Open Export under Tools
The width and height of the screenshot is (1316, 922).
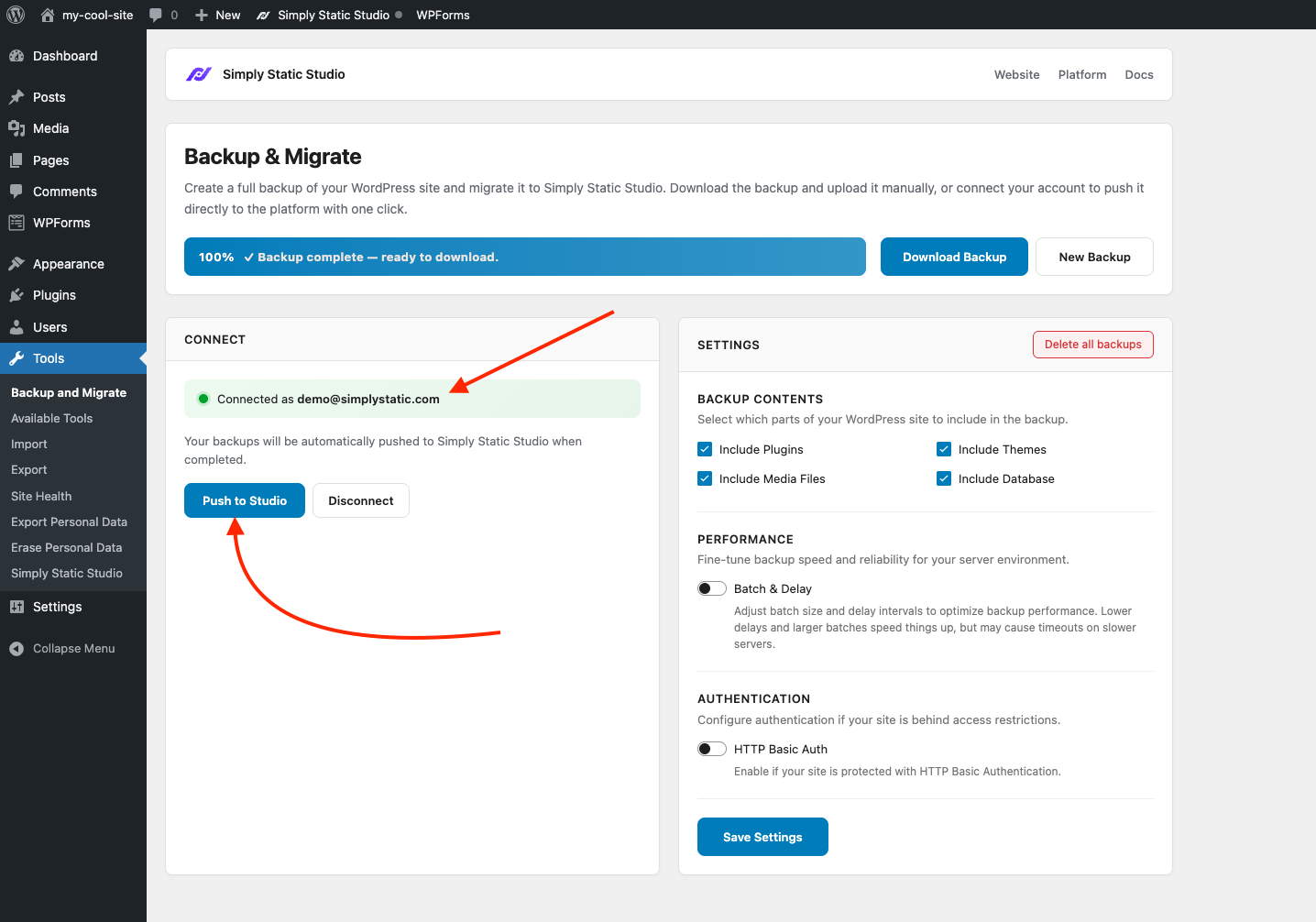tap(29, 469)
